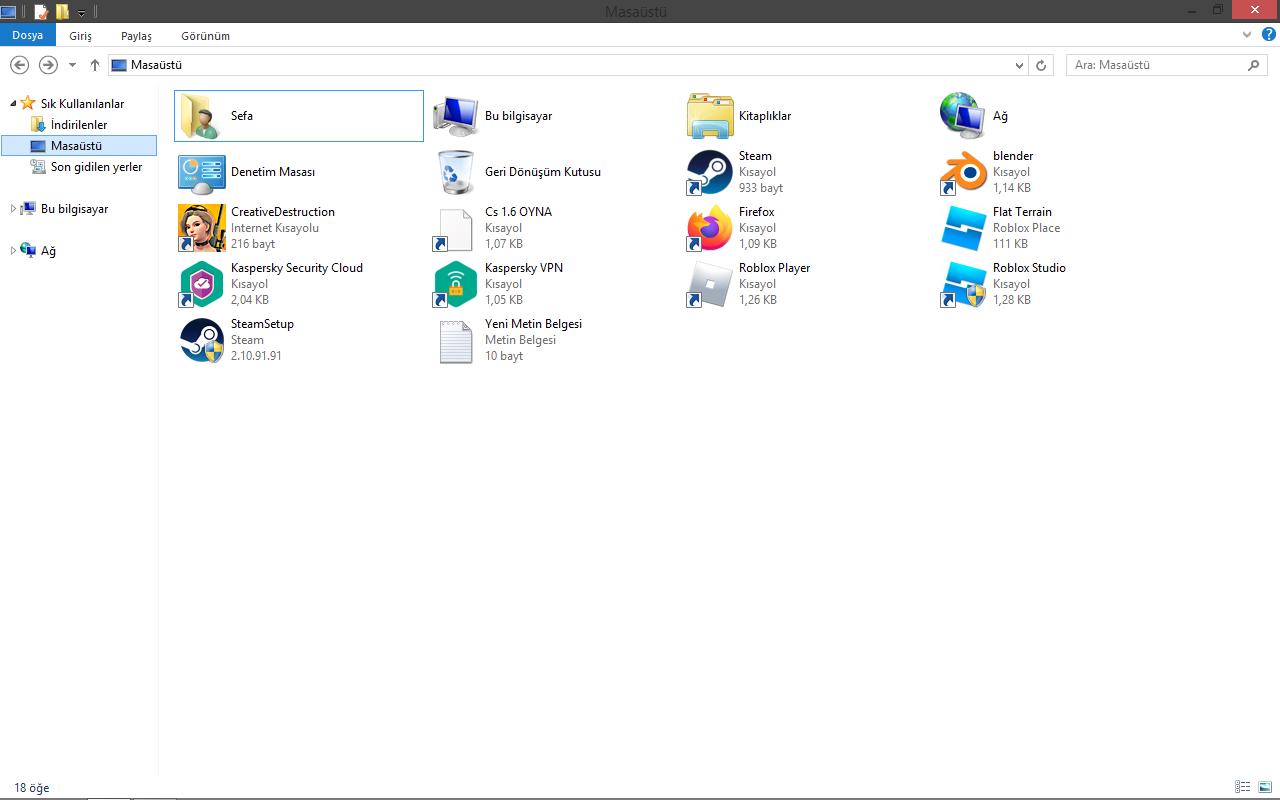Select the Steam shortcut icon
This screenshot has height=800, width=1280.
[x=709, y=172]
